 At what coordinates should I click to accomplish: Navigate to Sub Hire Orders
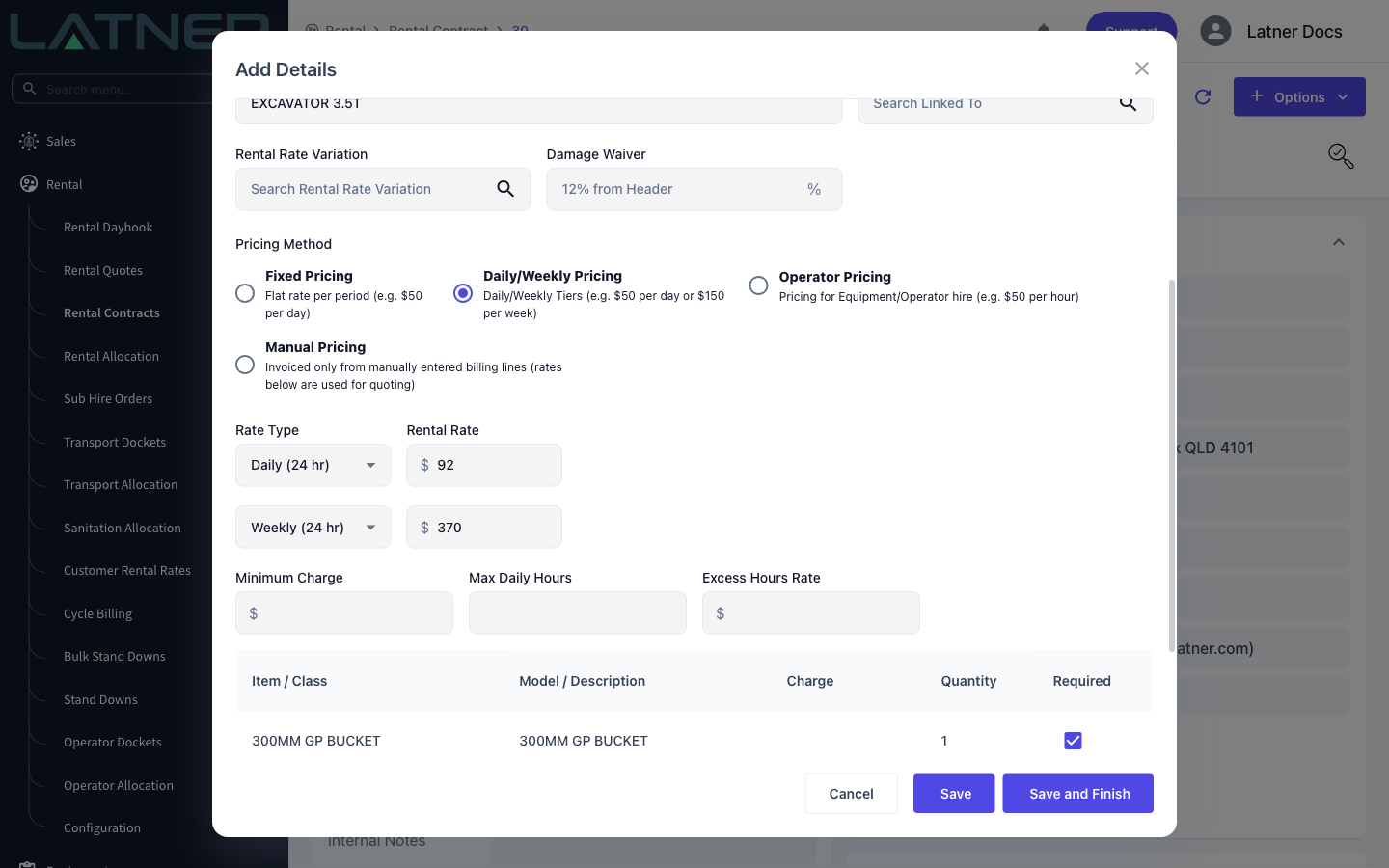(x=108, y=399)
